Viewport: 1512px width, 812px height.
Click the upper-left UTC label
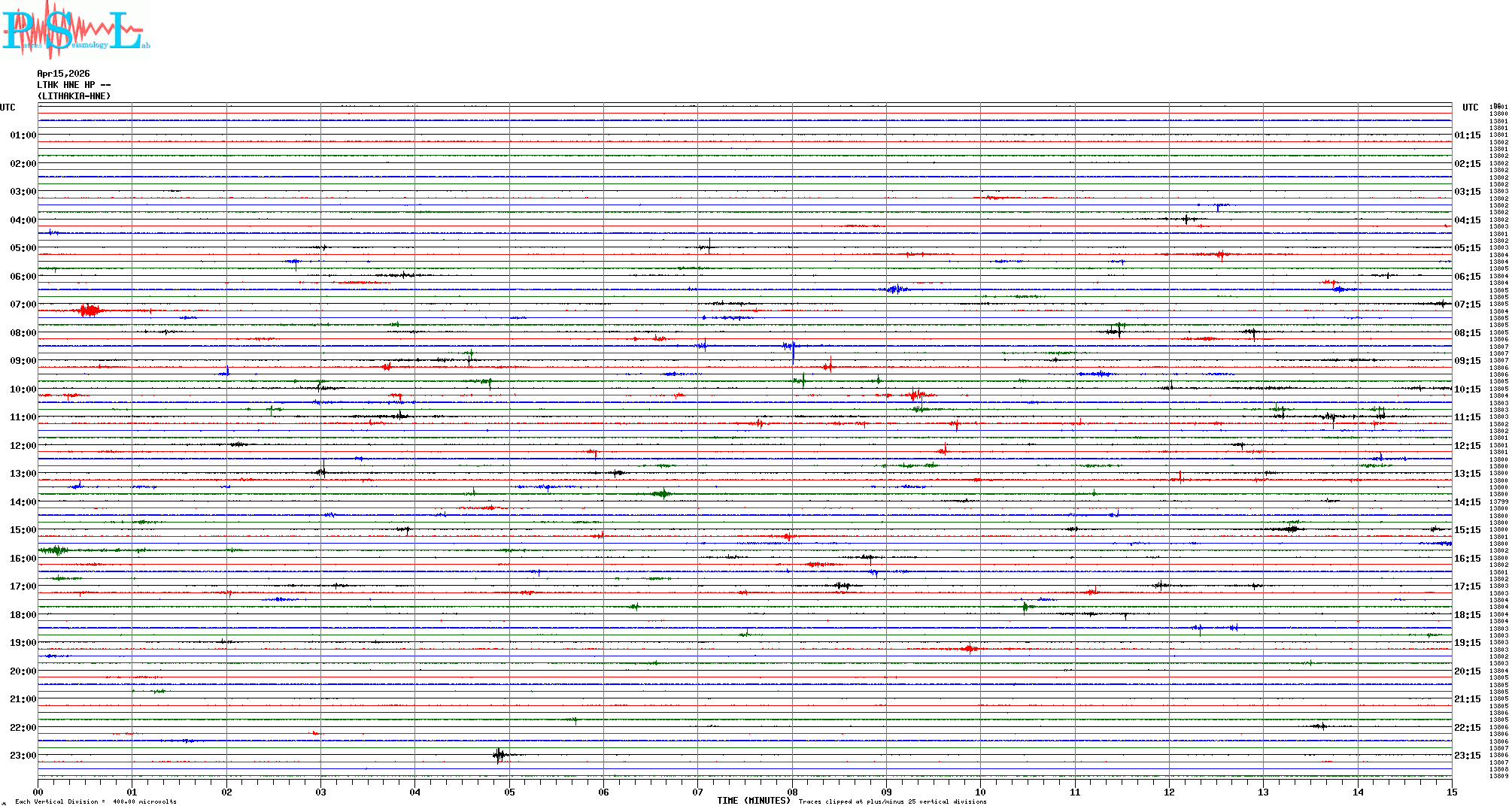point(8,108)
